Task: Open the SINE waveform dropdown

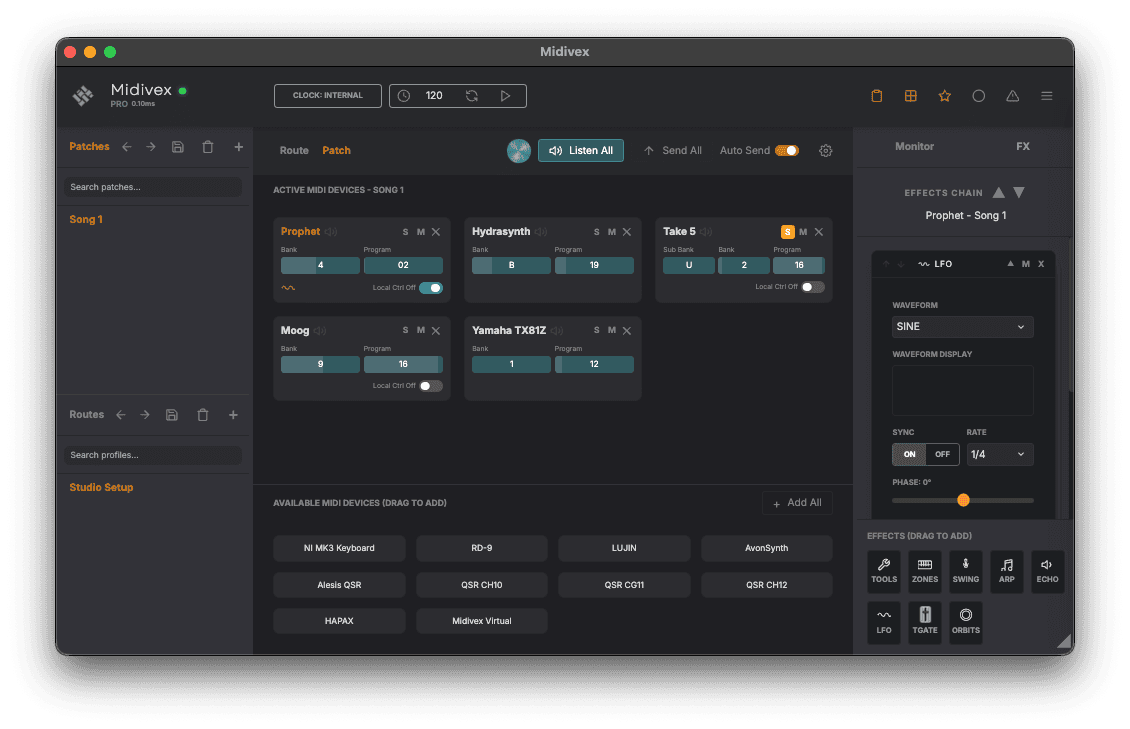Action: (x=962, y=326)
